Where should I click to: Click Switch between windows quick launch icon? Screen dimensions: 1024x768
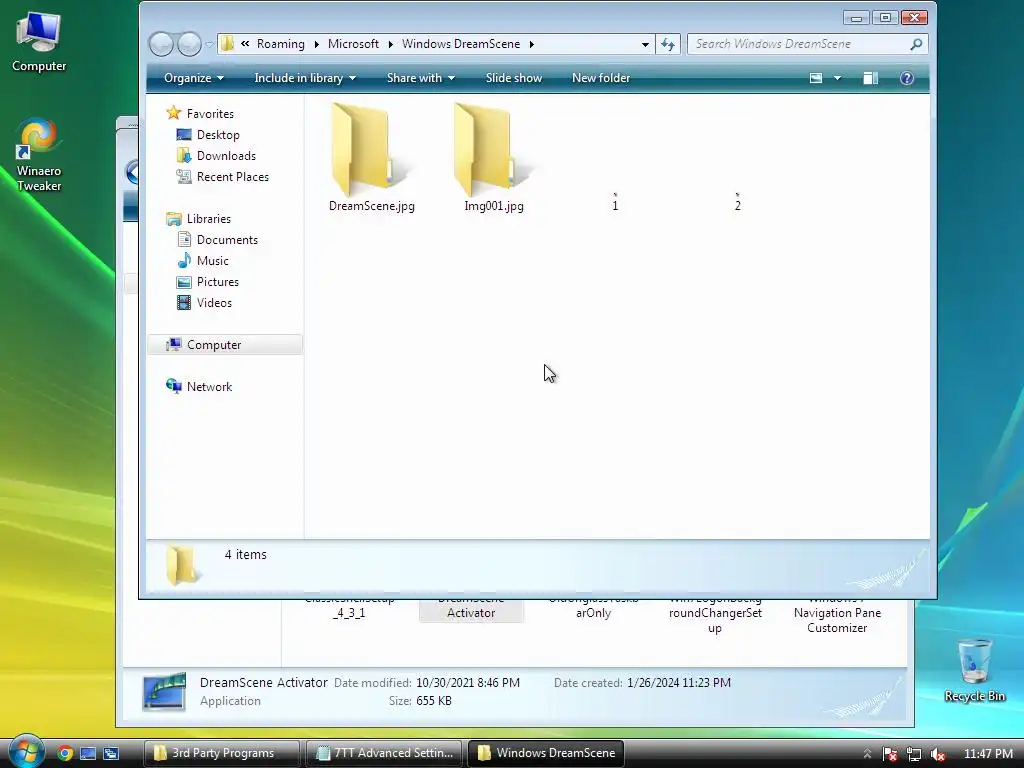click(x=111, y=753)
